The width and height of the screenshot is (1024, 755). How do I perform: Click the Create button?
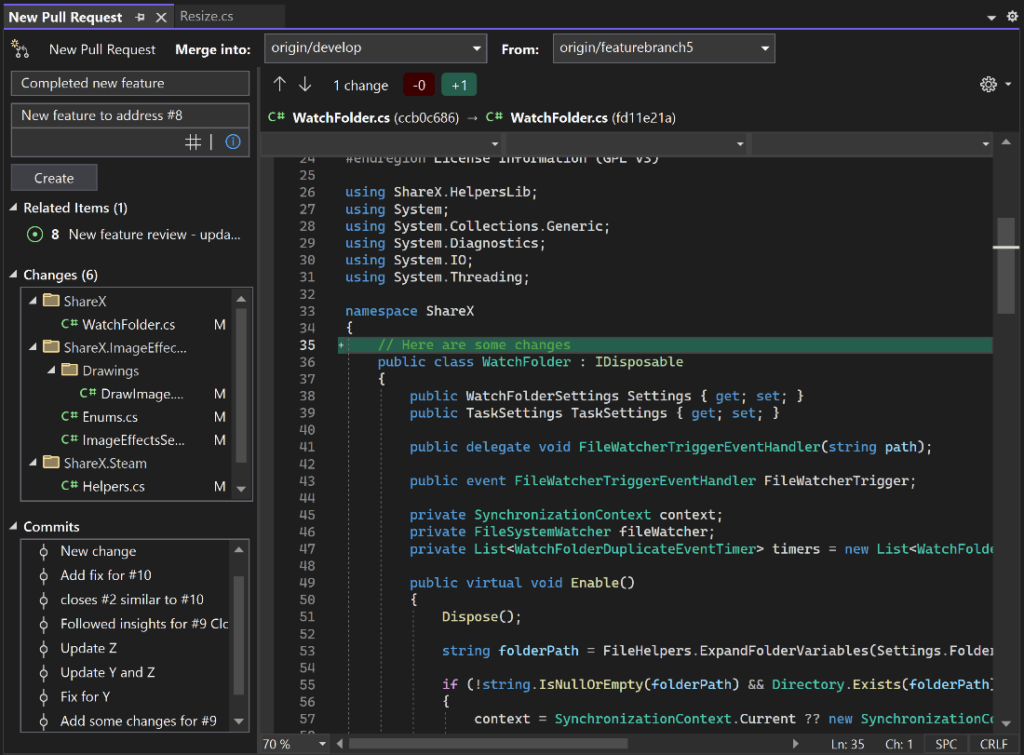[53, 177]
